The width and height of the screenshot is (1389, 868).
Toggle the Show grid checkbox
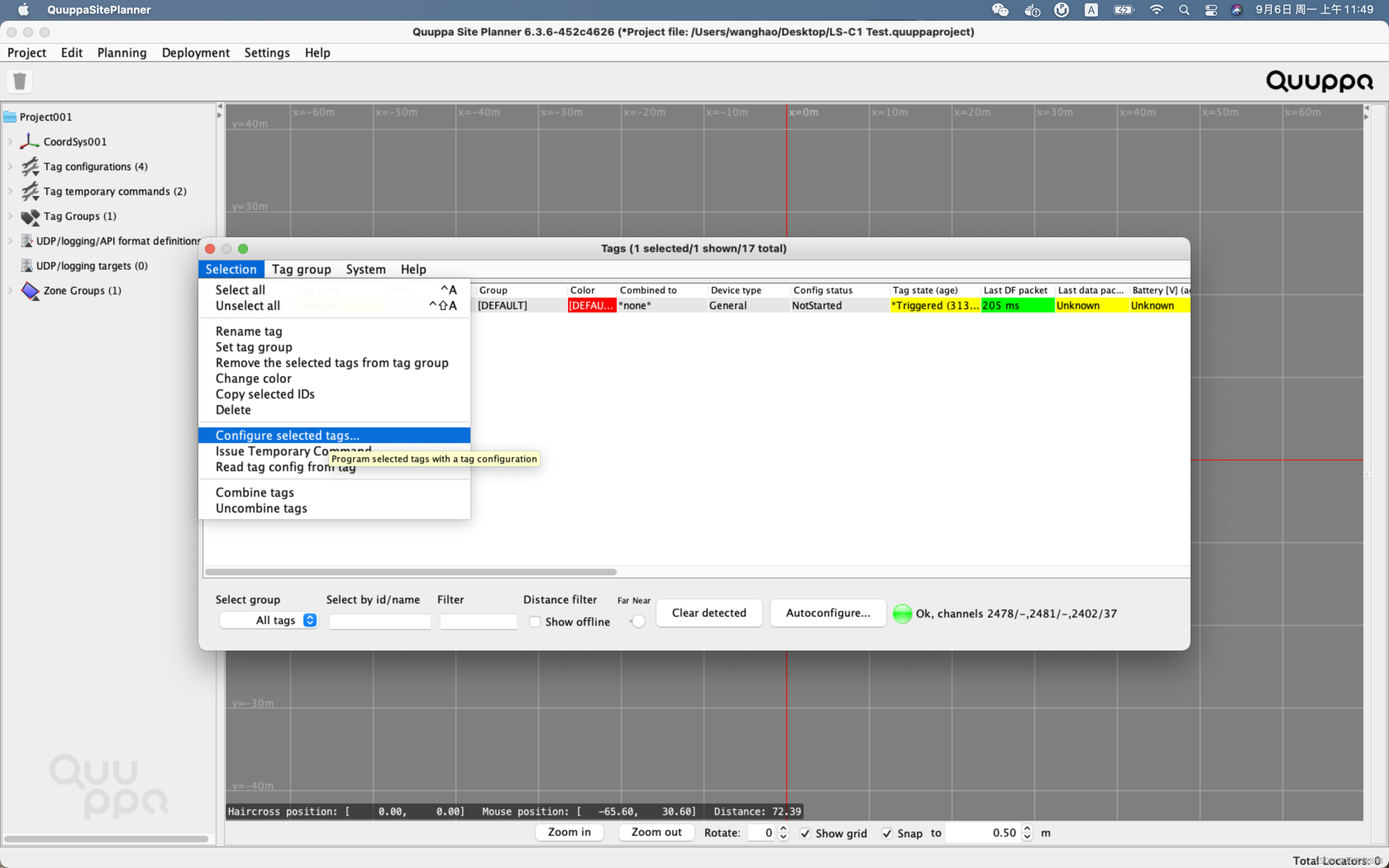(805, 833)
